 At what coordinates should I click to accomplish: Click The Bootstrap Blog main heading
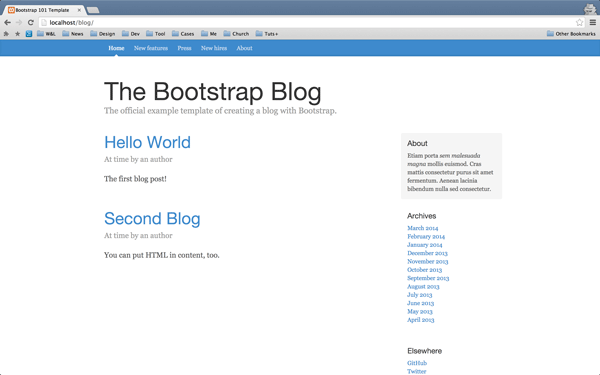click(213, 92)
